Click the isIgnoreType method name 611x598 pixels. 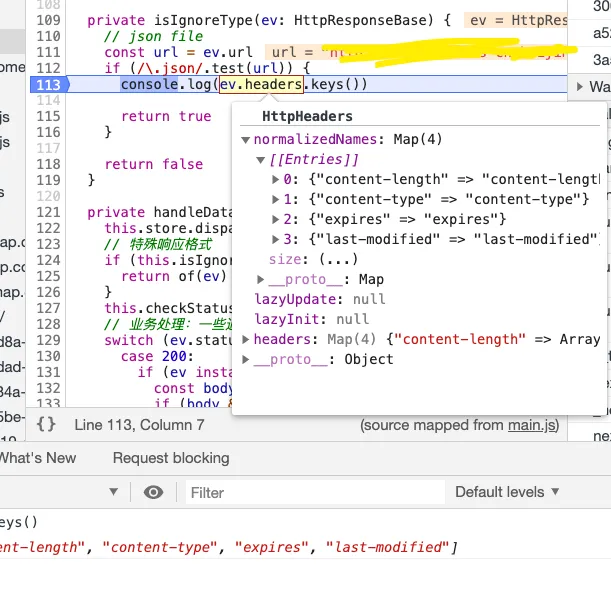(x=203, y=20)
